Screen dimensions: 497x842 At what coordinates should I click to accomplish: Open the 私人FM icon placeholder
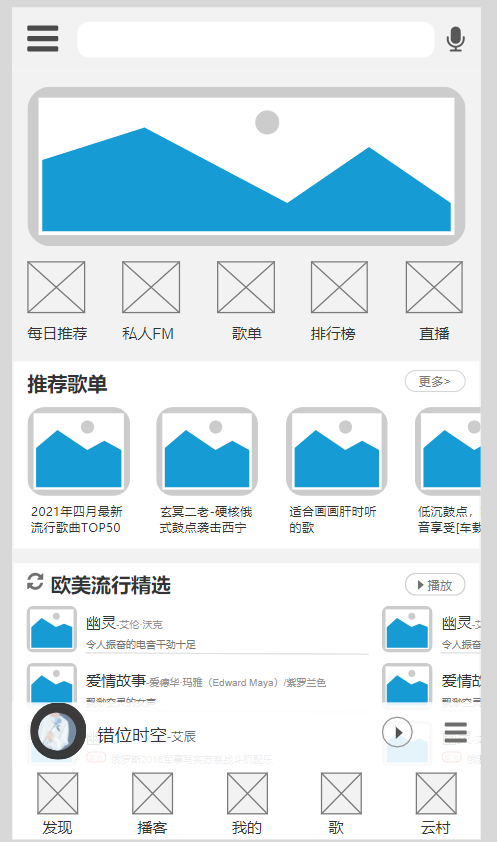coord(151,287)
